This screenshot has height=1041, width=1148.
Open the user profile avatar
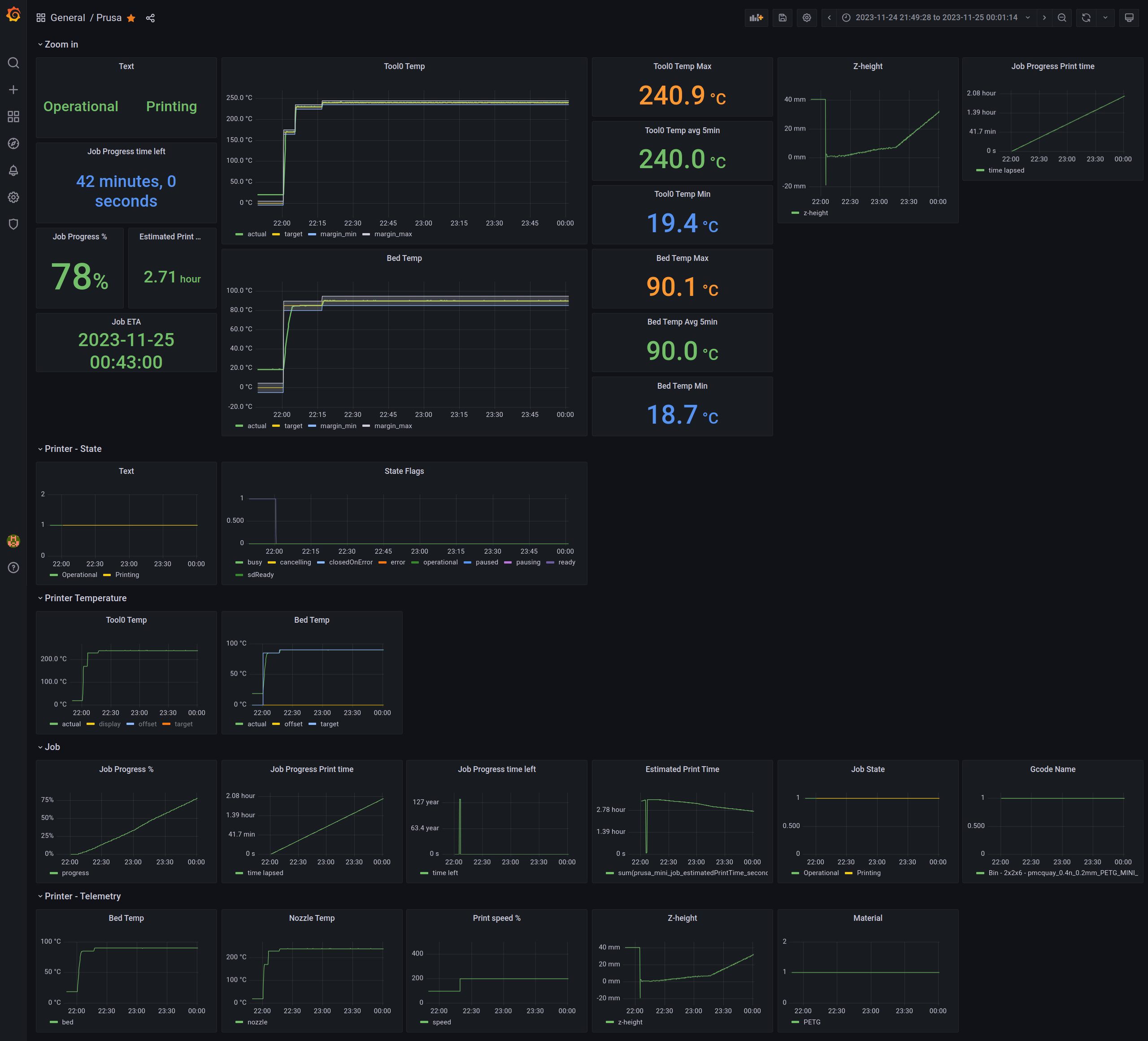point(13,541)
